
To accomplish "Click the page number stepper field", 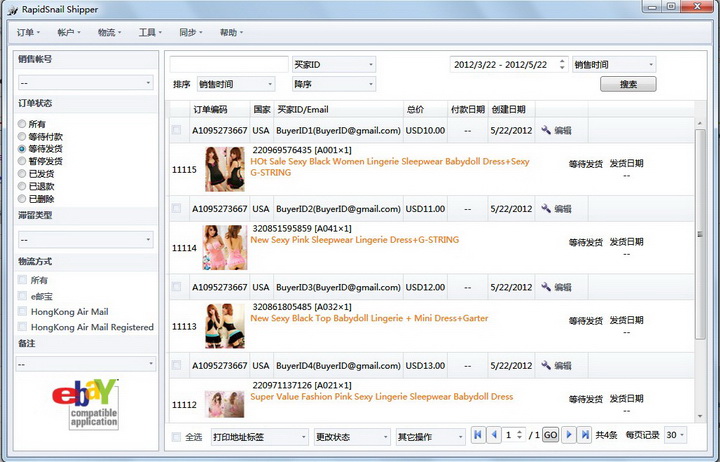I will (x=513, y=435).
